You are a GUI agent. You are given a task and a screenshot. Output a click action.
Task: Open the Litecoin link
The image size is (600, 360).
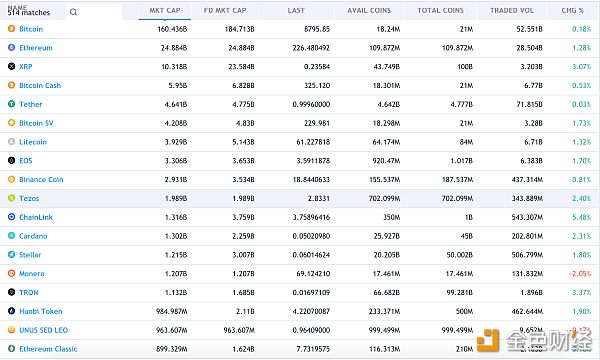[x=33, y=142]
